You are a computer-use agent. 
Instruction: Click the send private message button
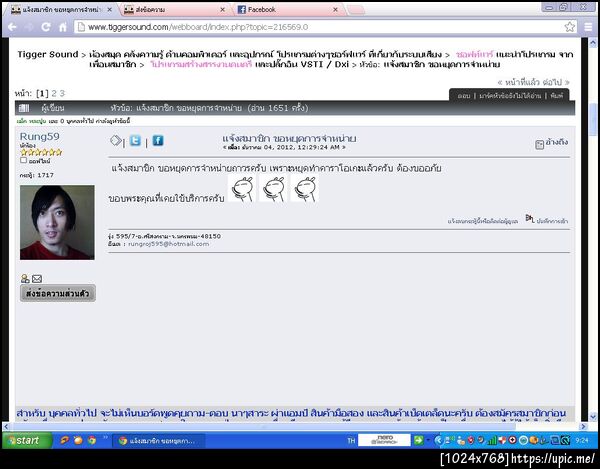tap(58, 293)
